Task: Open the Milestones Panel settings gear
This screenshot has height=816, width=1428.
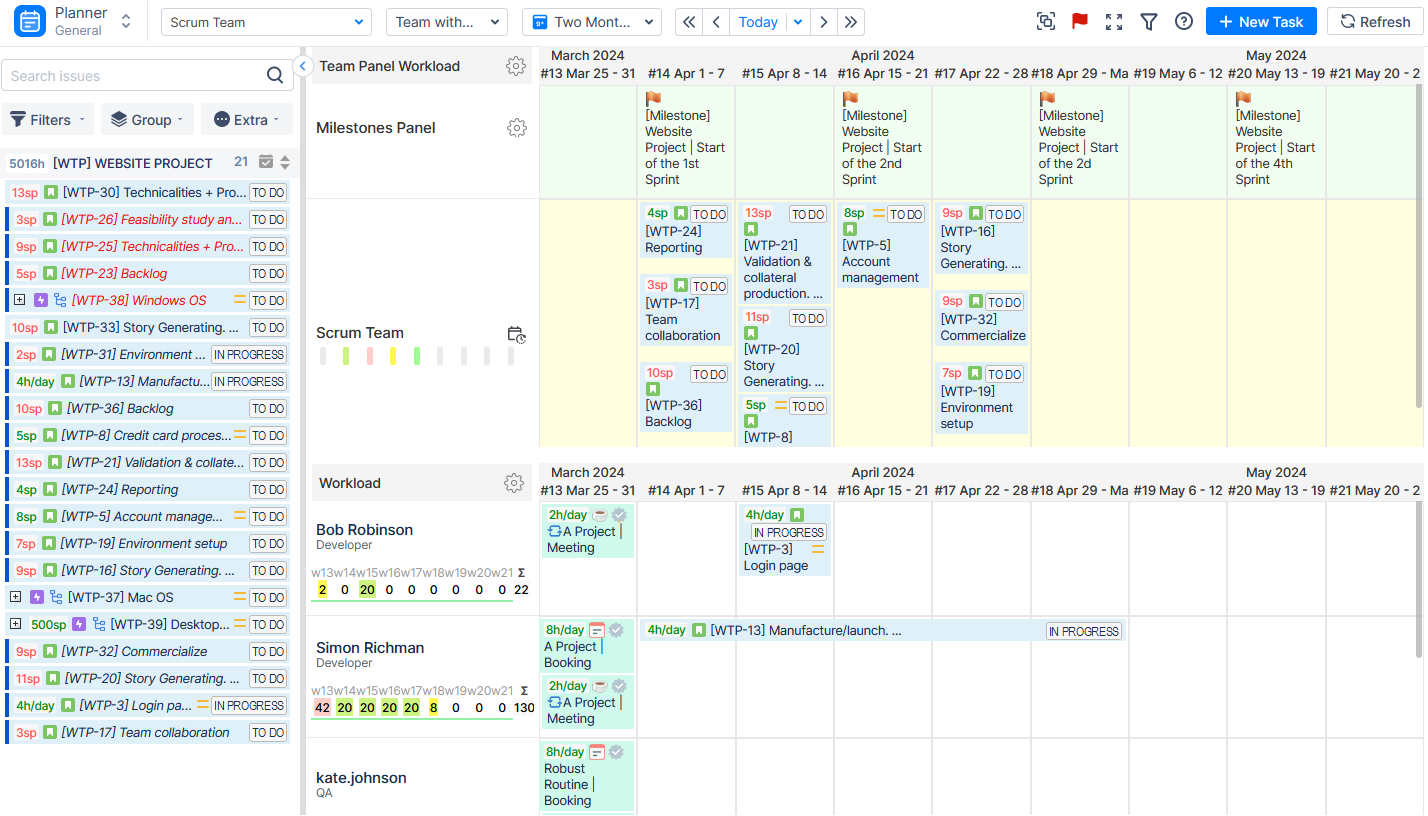Action: (x=516, y=127)
